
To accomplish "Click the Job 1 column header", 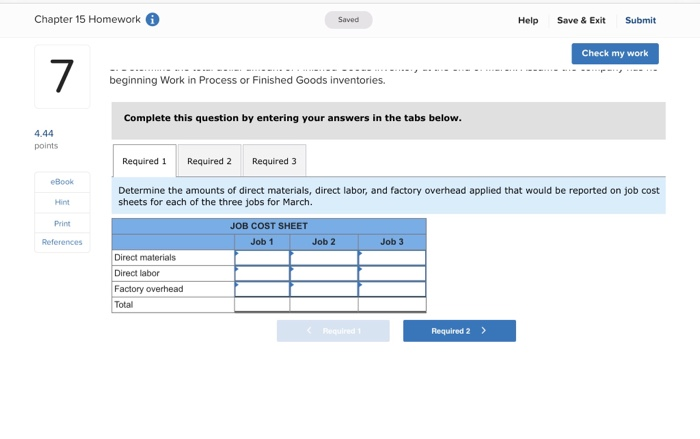I will coord(262,242).
